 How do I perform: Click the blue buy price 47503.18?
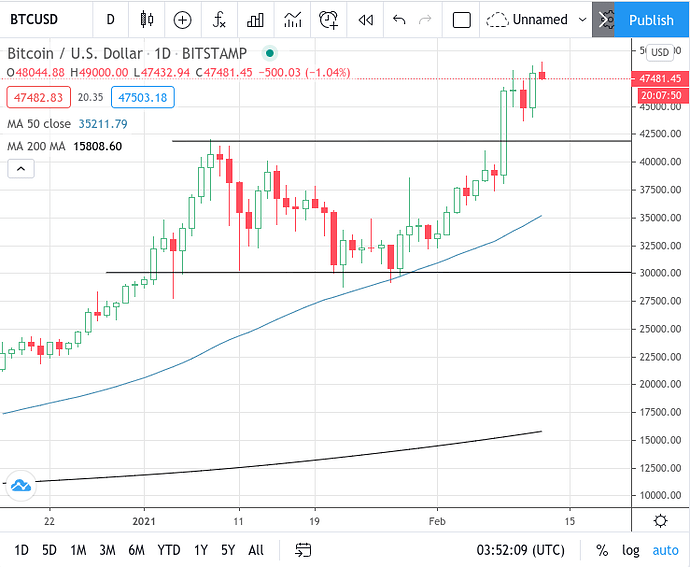tap(143, 97)
